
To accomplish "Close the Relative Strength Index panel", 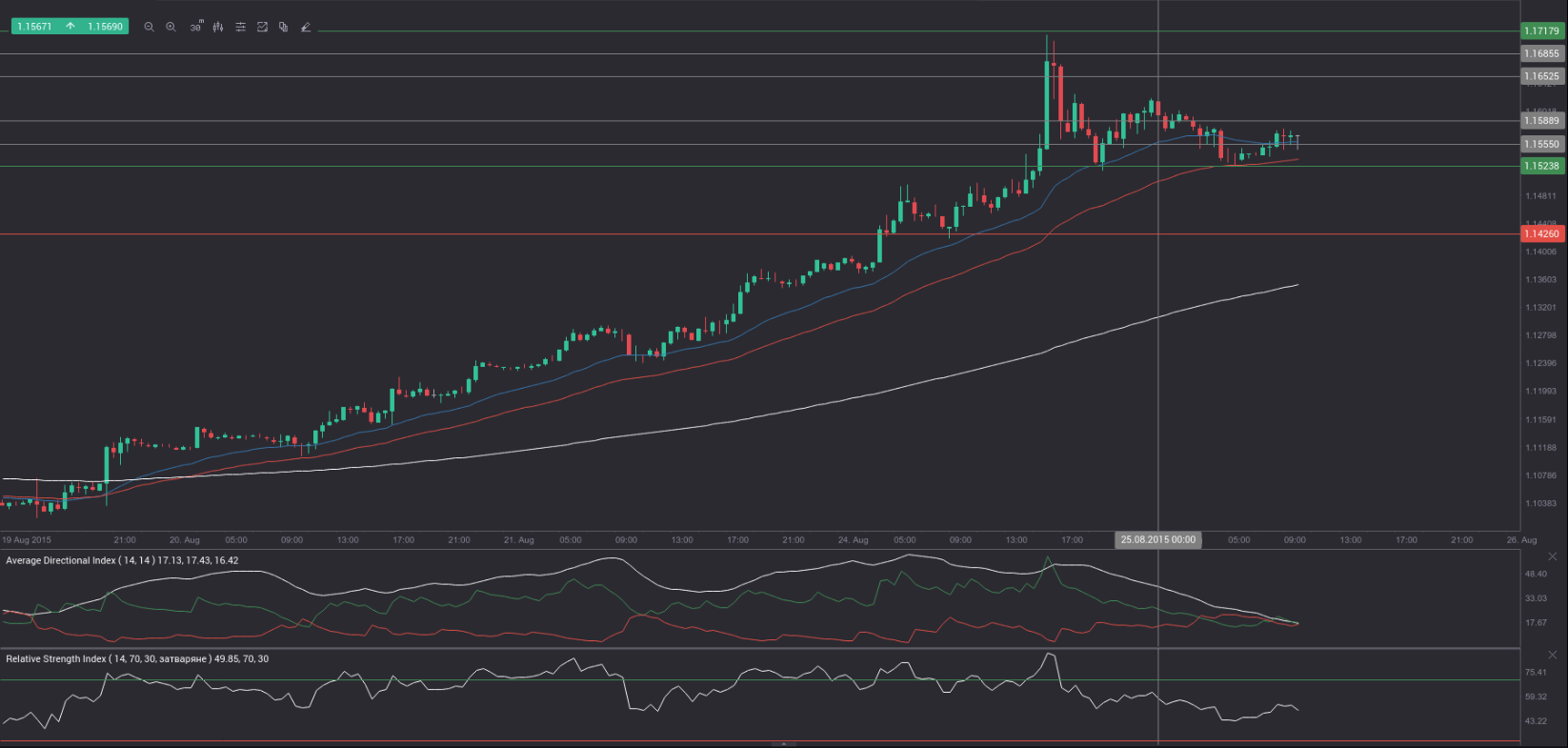I will [x=1552, y=655].
